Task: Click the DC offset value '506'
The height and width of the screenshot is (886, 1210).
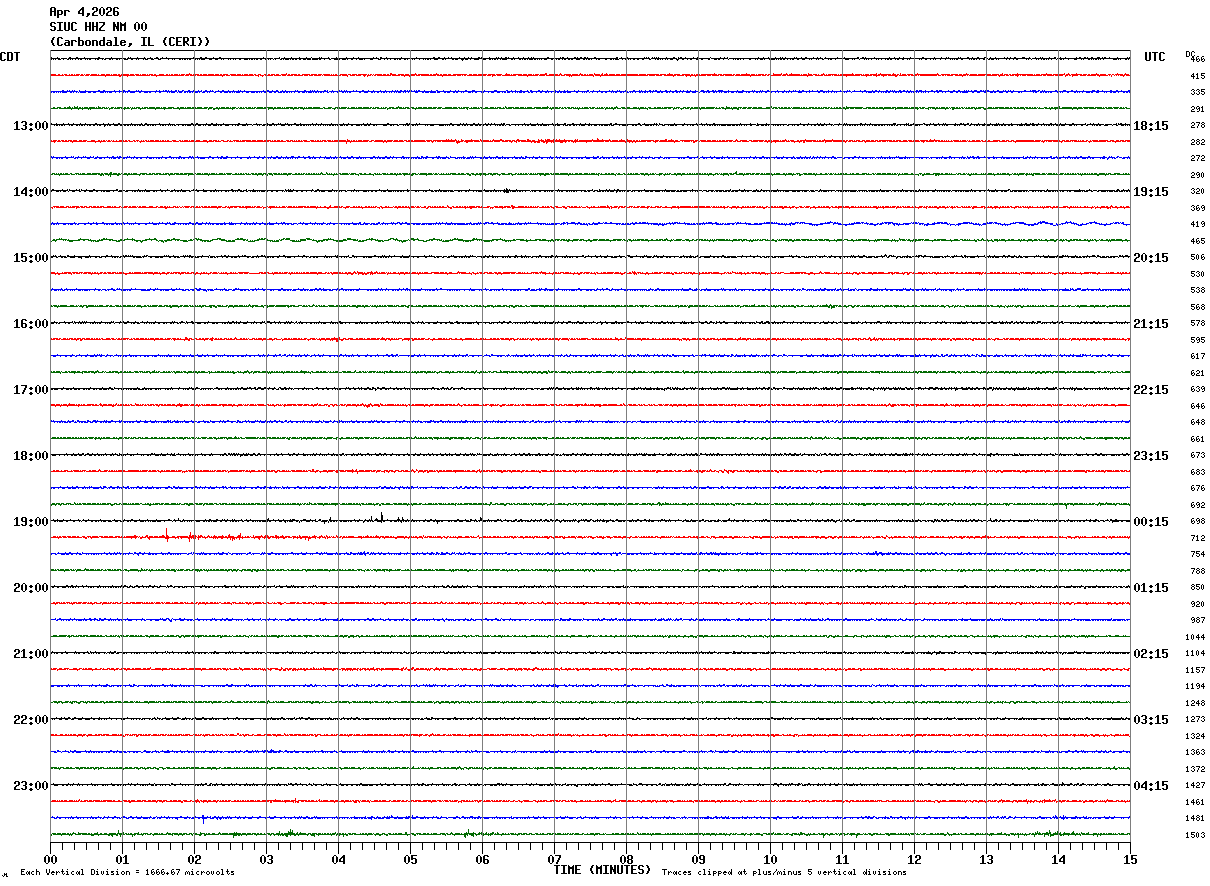Action: pyautogui.click(x=1197, y=258)
